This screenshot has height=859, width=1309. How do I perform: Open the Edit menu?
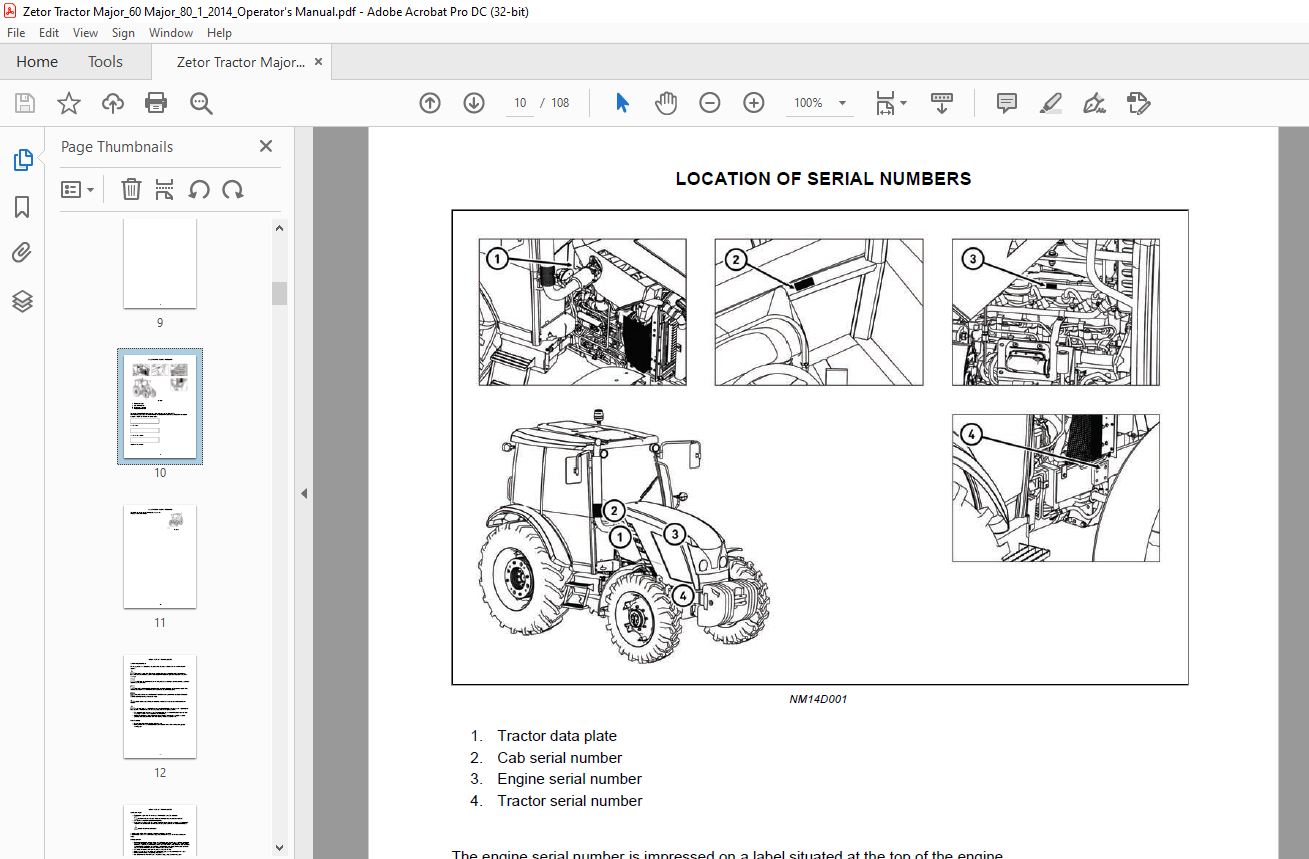click(x=49, y=33)
